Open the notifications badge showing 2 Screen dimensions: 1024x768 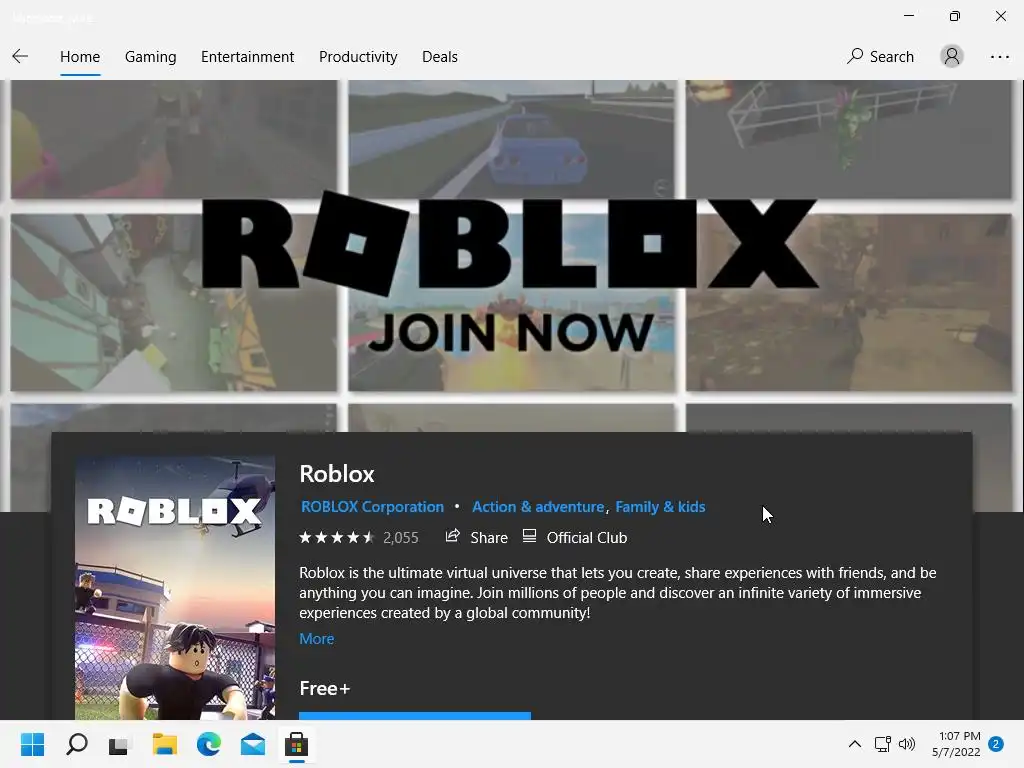[x=996, y=744]
